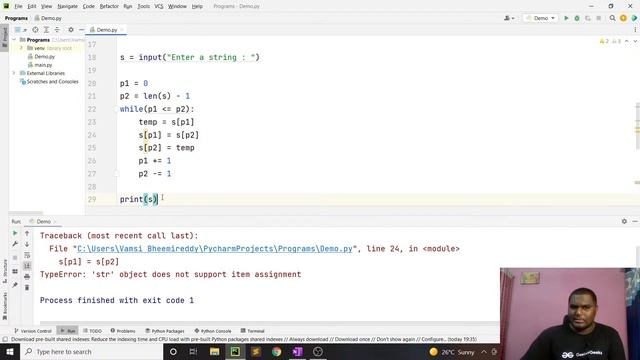The height and width of the screenshot is (360, 640).
Task: Toggle the Bookmarks side panel
Action: (5, 306)
